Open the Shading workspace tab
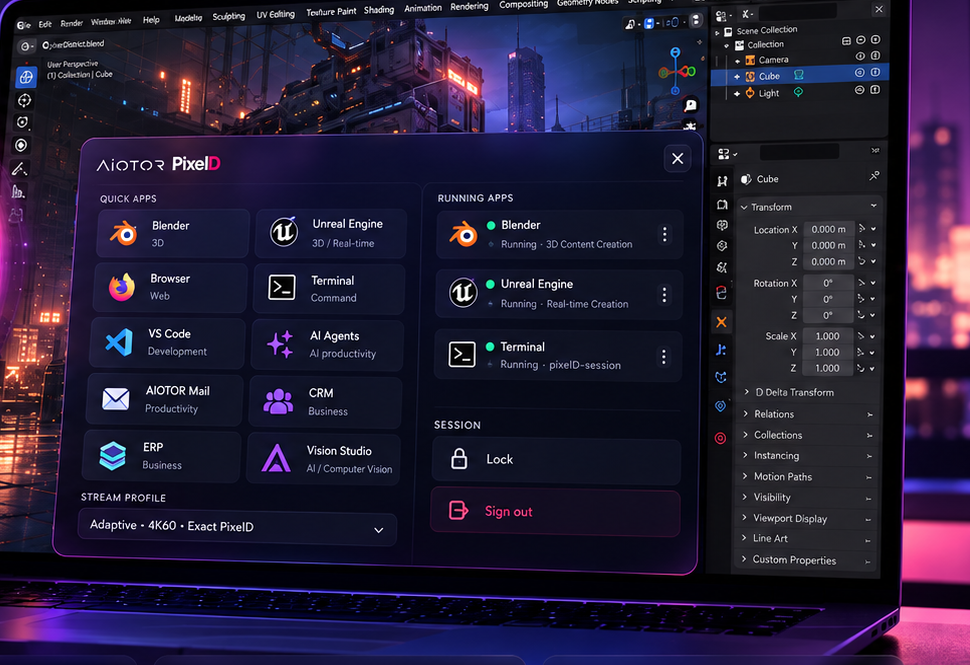The height and width of the screenshot is (665, 970). 379,10
